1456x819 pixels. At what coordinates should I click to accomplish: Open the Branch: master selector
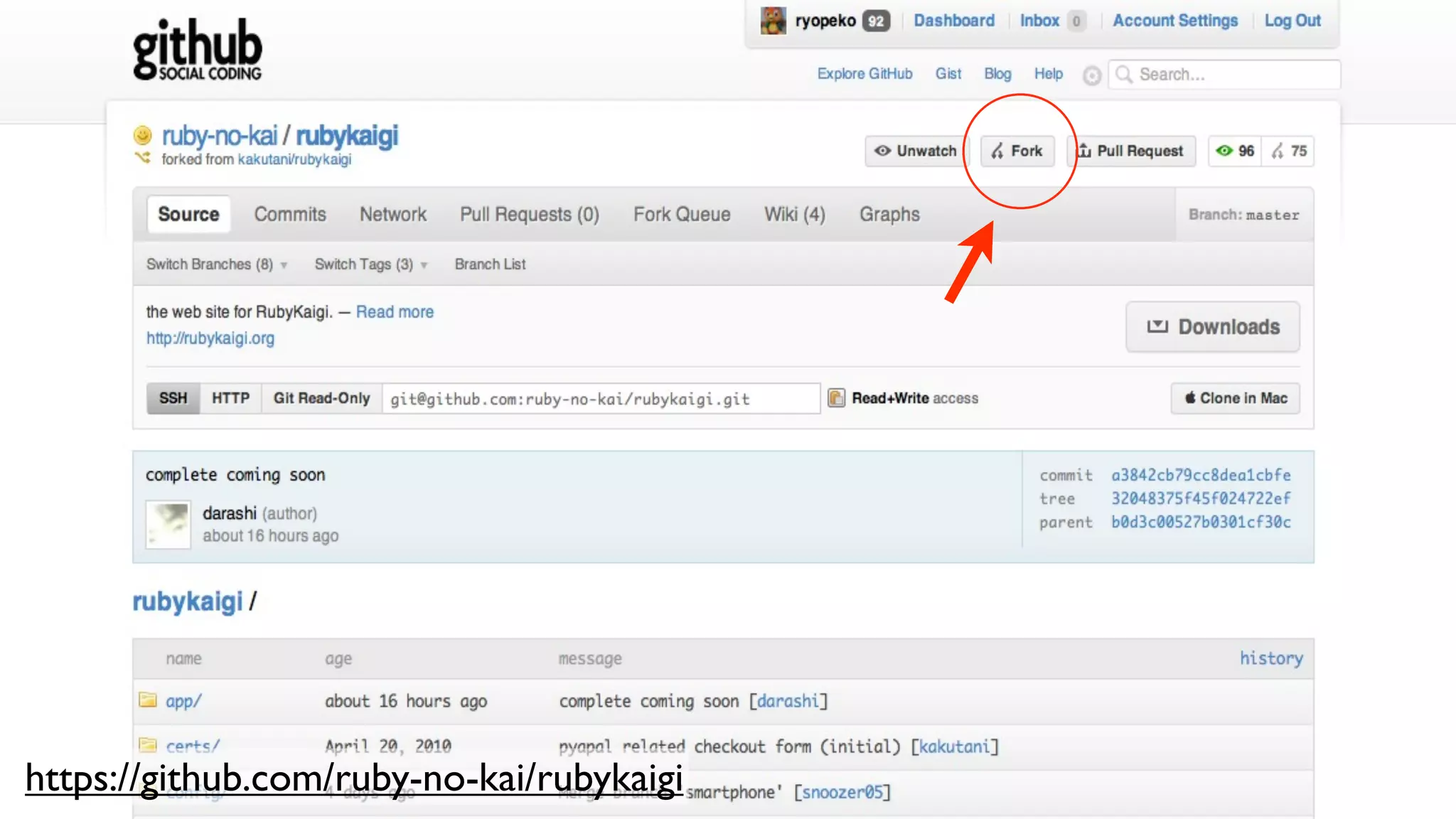tap(1243, 215)
